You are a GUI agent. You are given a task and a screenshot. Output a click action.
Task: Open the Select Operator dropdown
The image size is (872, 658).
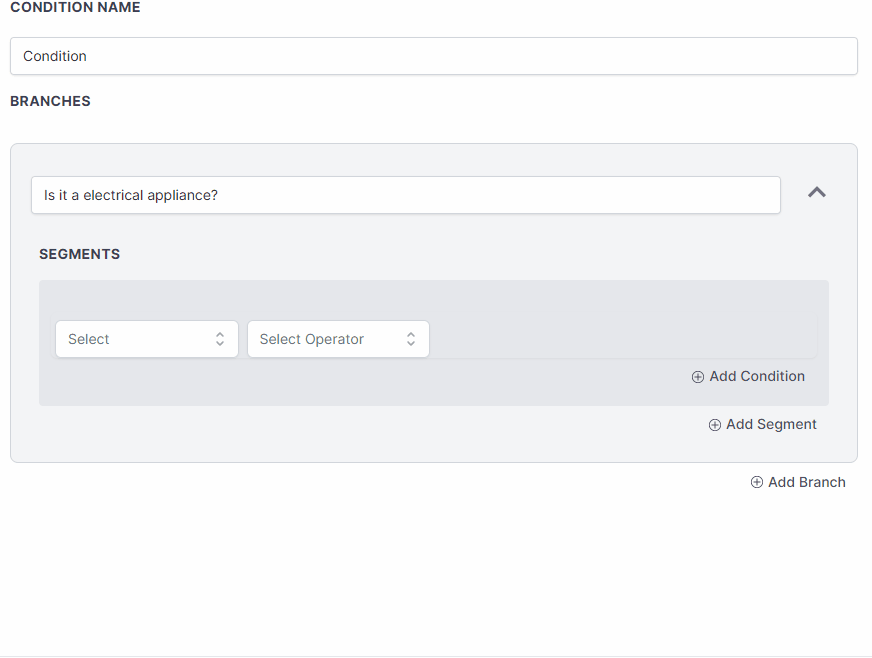pos(338,339)
